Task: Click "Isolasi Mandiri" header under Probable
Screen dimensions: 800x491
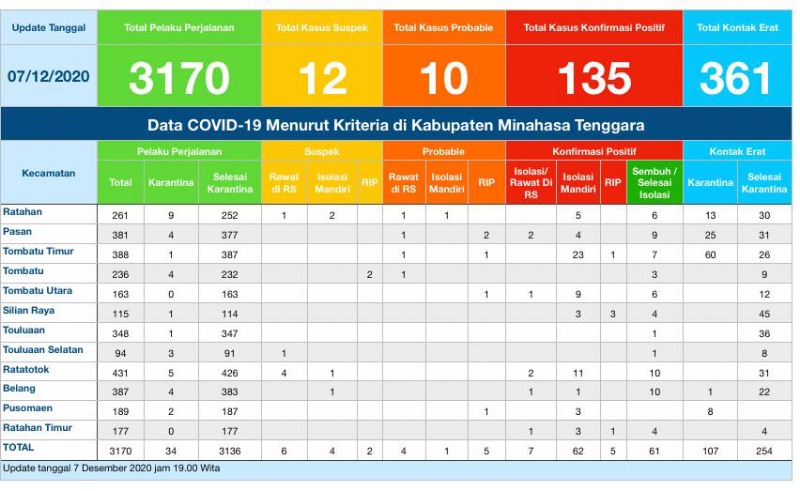Action: 446,182
